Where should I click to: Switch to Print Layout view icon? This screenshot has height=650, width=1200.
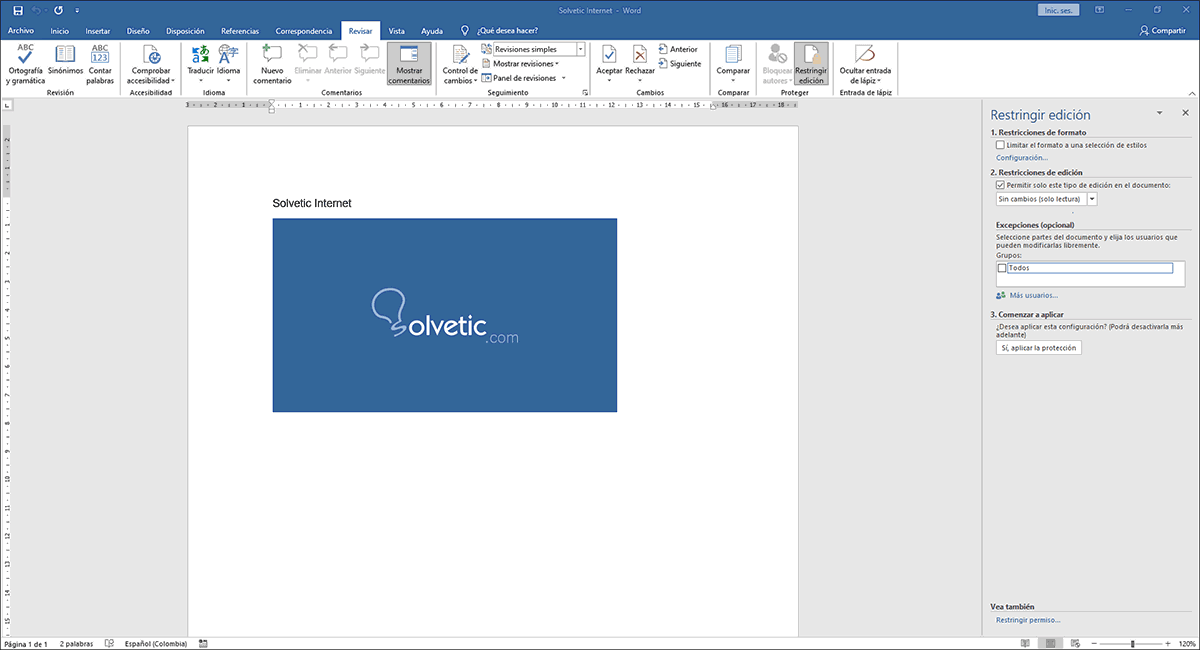click(1049, 643)
